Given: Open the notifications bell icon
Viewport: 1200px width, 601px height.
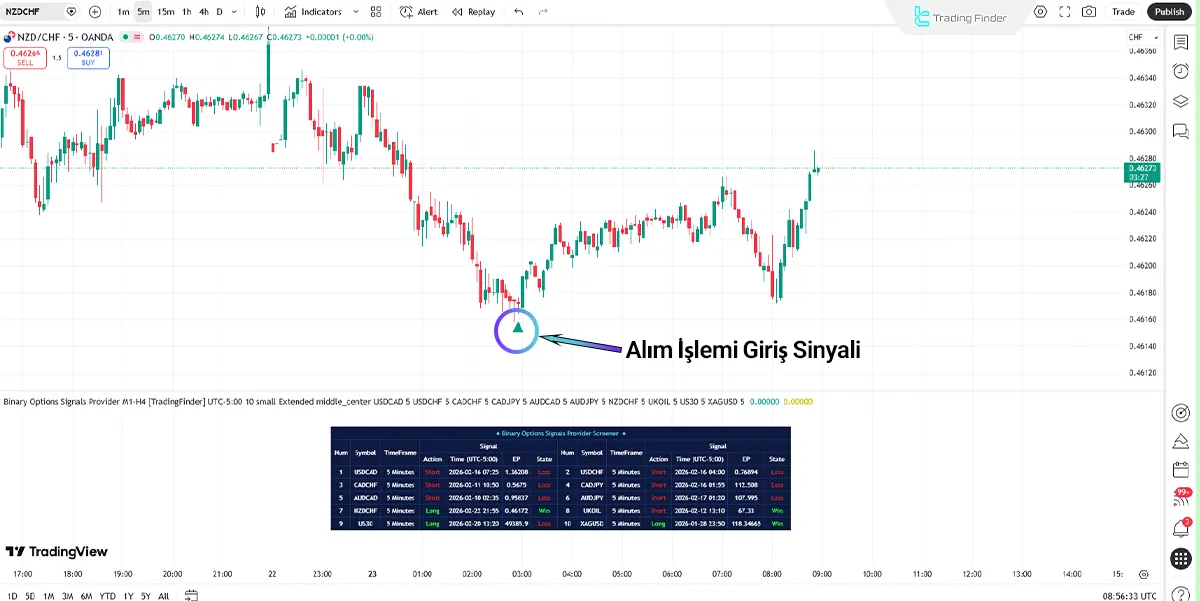Looking at the screenshot, I should coord(1180,527).
